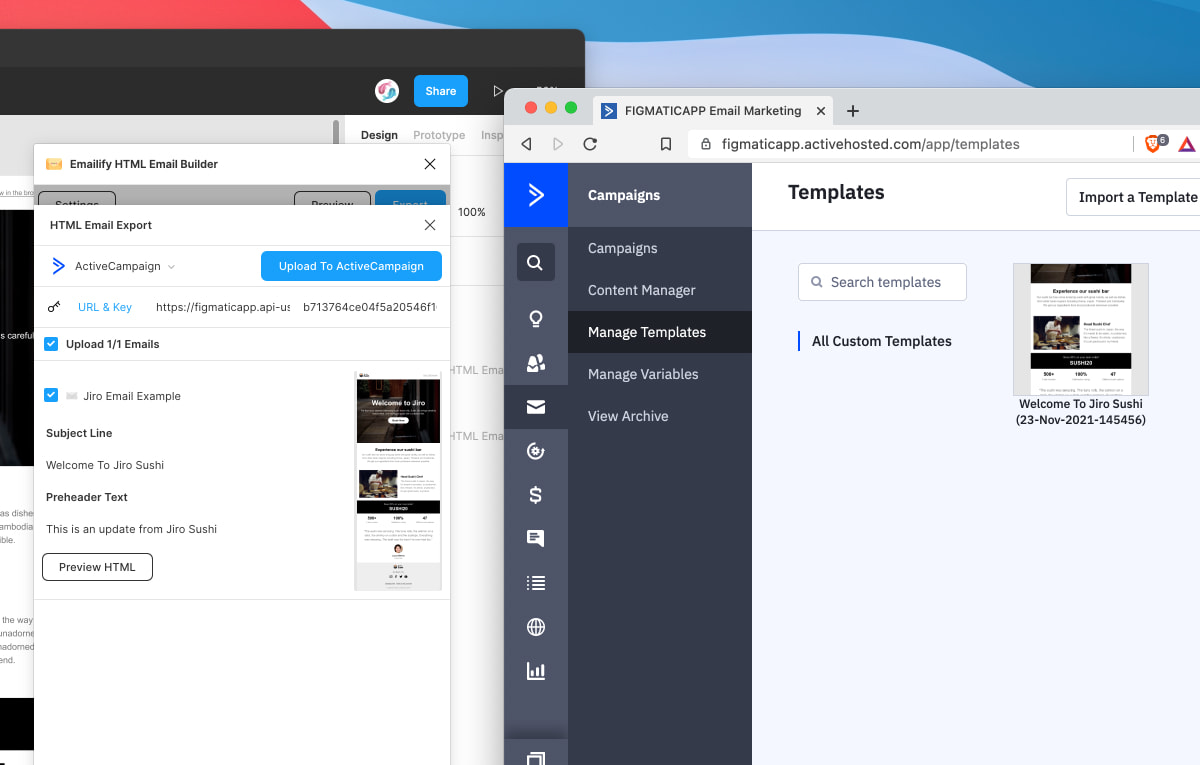Click the key icon beside URL & Key
The image size is (1200, 765).
[55, 307]
